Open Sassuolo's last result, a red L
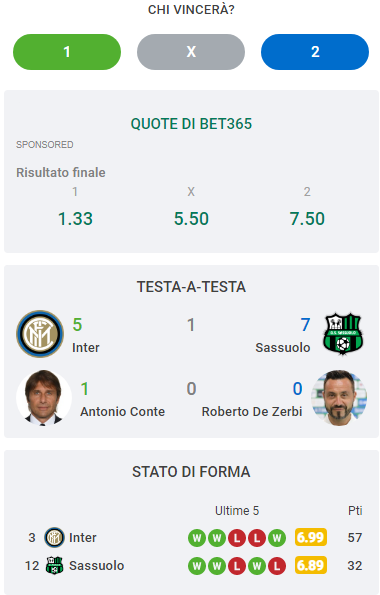380x595 pixels. 277,566
